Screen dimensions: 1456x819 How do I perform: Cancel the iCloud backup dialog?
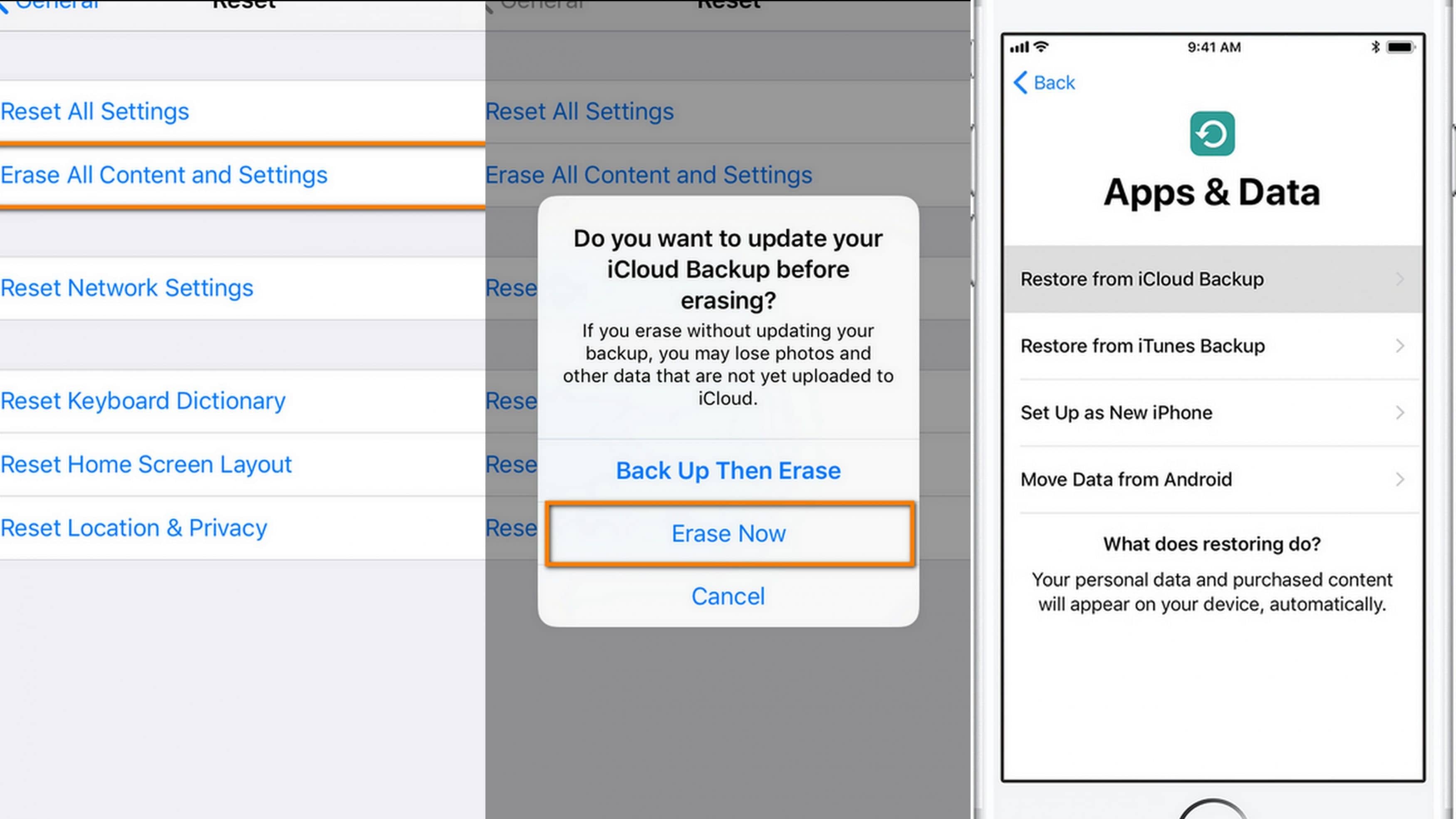click(x=728, y=596)
